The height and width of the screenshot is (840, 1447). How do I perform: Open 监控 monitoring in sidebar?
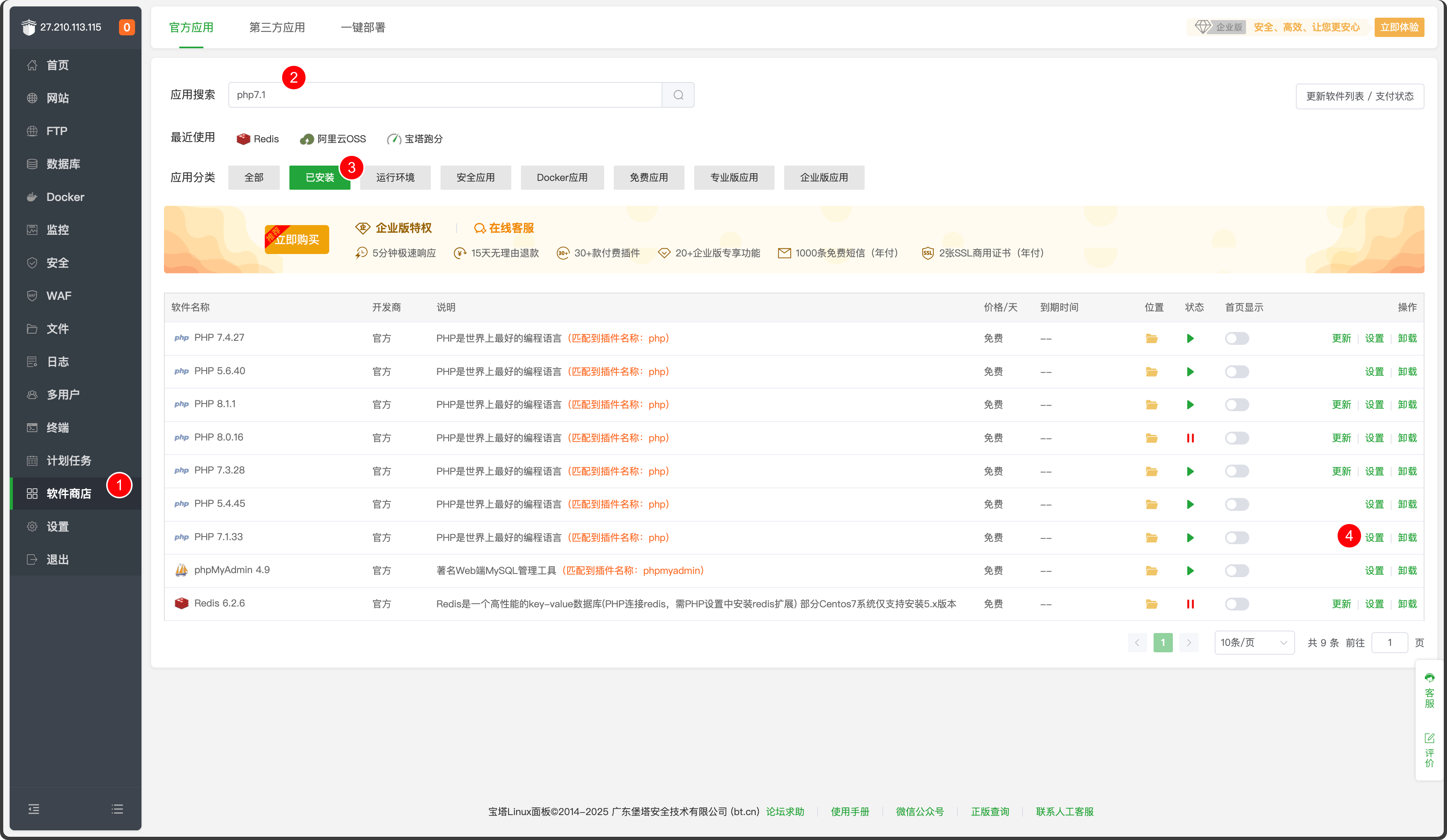click(75, 229)
